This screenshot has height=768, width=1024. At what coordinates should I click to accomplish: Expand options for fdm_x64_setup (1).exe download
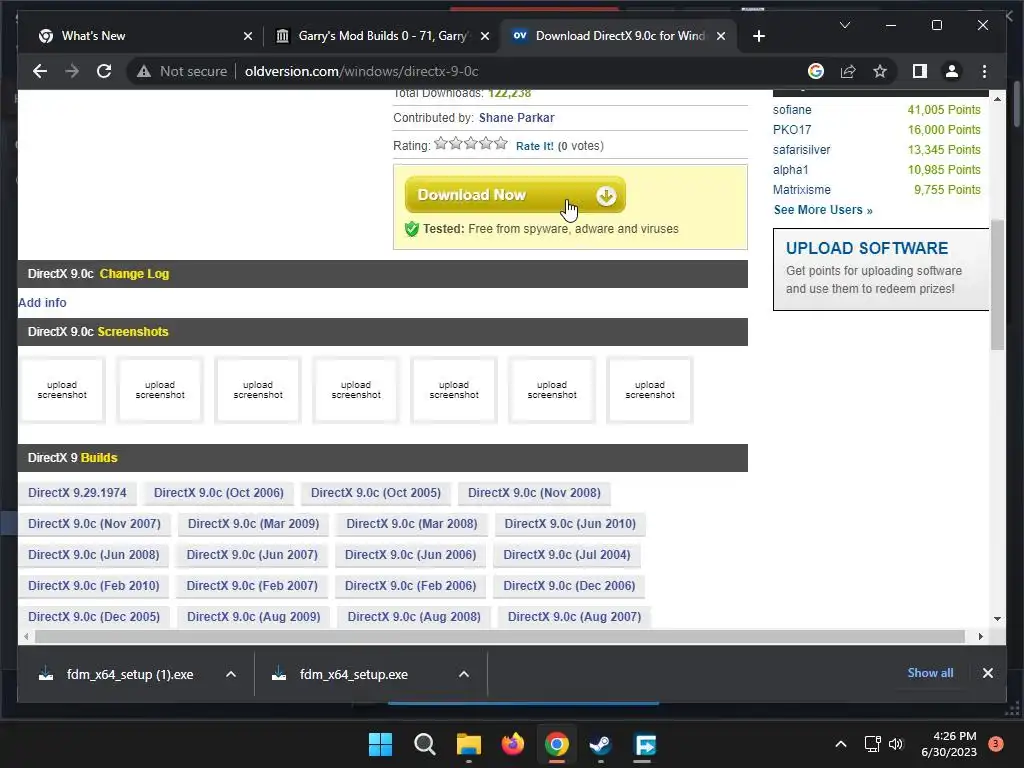[231, 674]
